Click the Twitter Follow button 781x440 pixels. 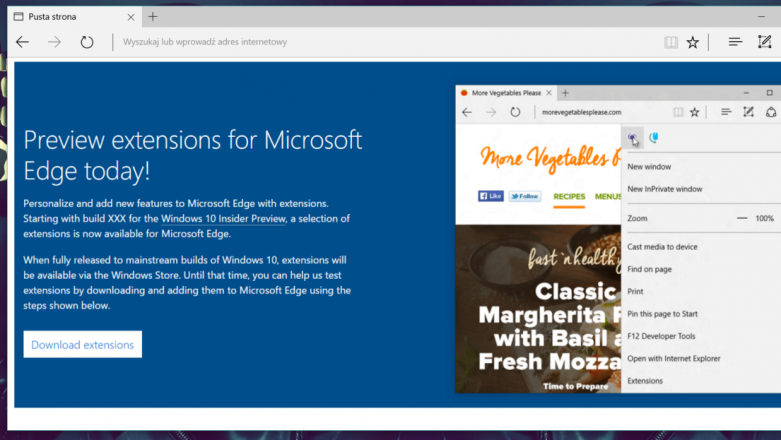pos(525,196)
